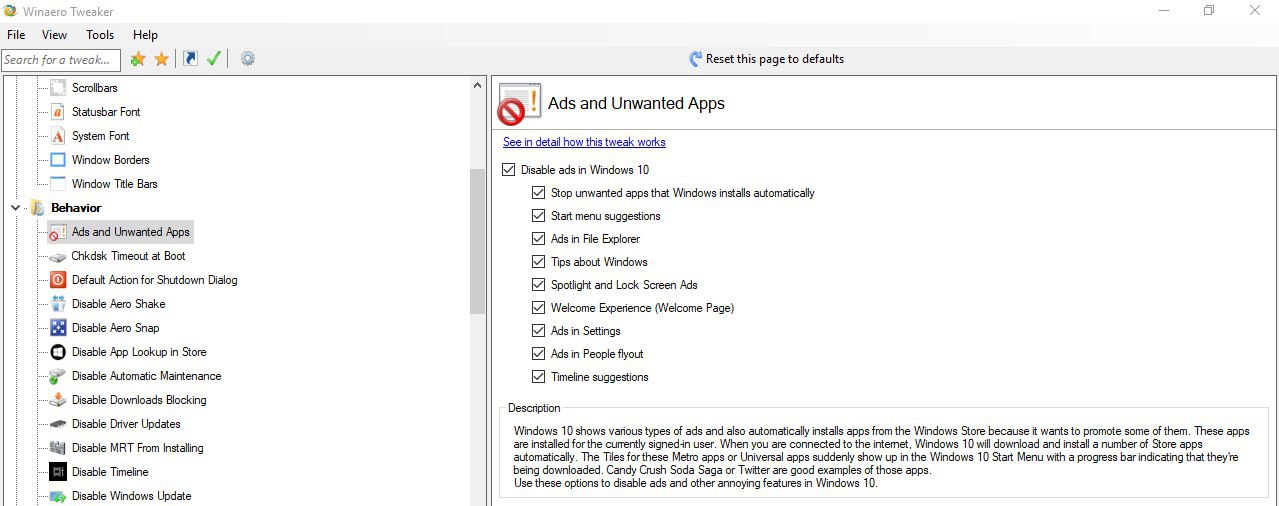Screen dimensions: 1279x506
Task: Click the Disable App Lookup in Store icon
Action: click(57, 352)
